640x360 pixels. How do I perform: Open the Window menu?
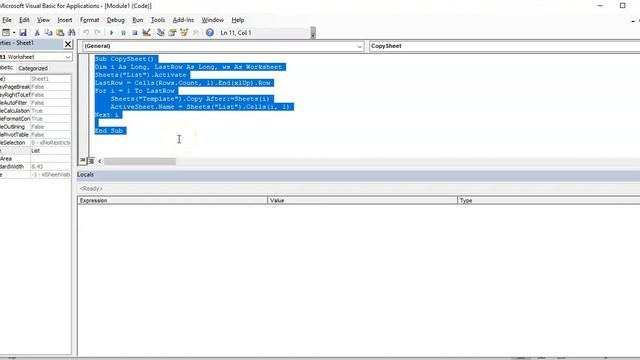click(x=213, y=20)
